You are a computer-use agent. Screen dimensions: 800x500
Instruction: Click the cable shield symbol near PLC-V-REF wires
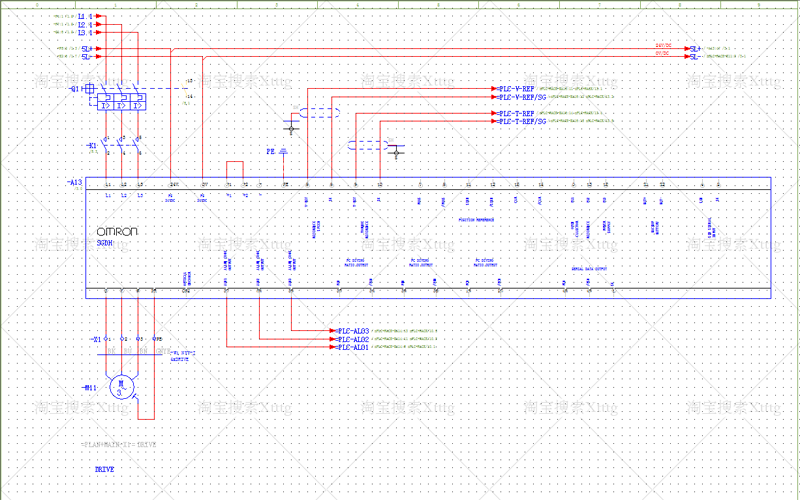tap(319, 113)
